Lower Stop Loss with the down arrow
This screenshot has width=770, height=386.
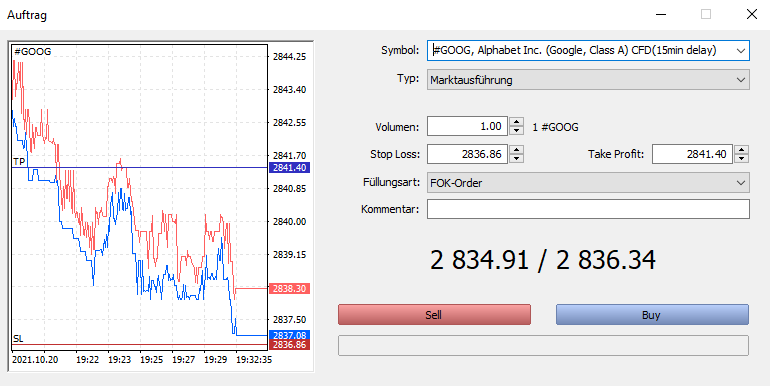[x=516, y=159]
